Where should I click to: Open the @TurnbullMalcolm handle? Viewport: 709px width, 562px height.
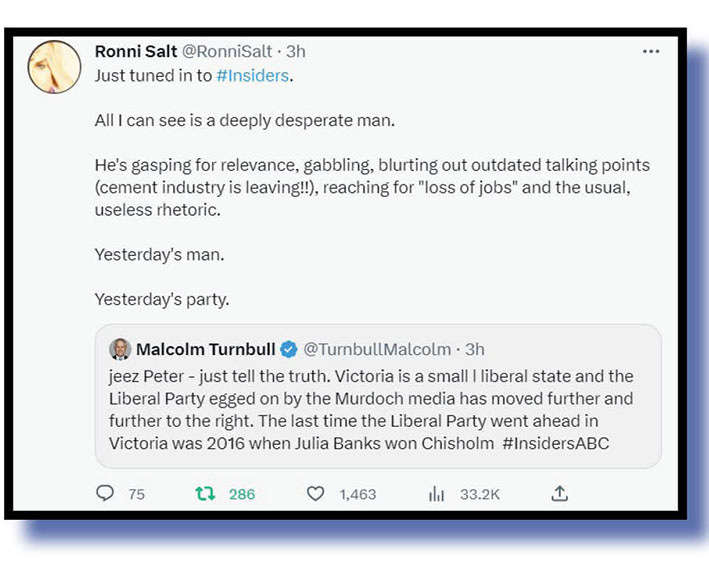pyautogui.click(x=377, y=349)
